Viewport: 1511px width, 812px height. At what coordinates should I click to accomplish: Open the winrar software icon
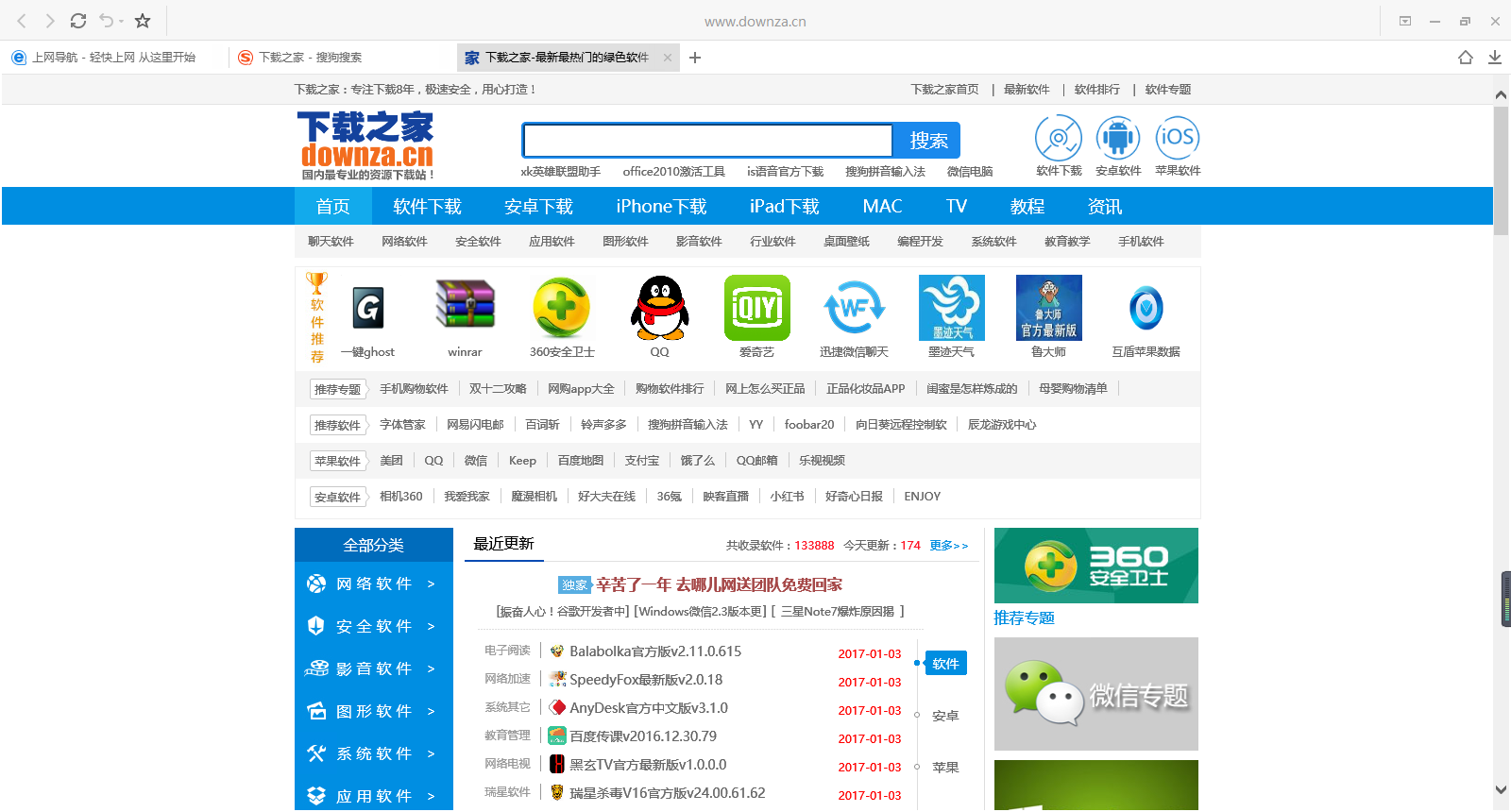465,305
